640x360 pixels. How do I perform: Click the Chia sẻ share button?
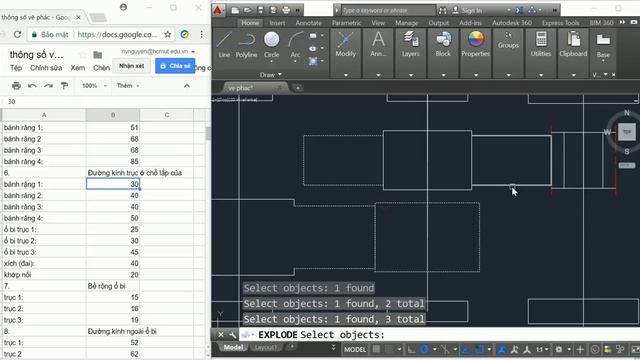click(x=175, y=66)
